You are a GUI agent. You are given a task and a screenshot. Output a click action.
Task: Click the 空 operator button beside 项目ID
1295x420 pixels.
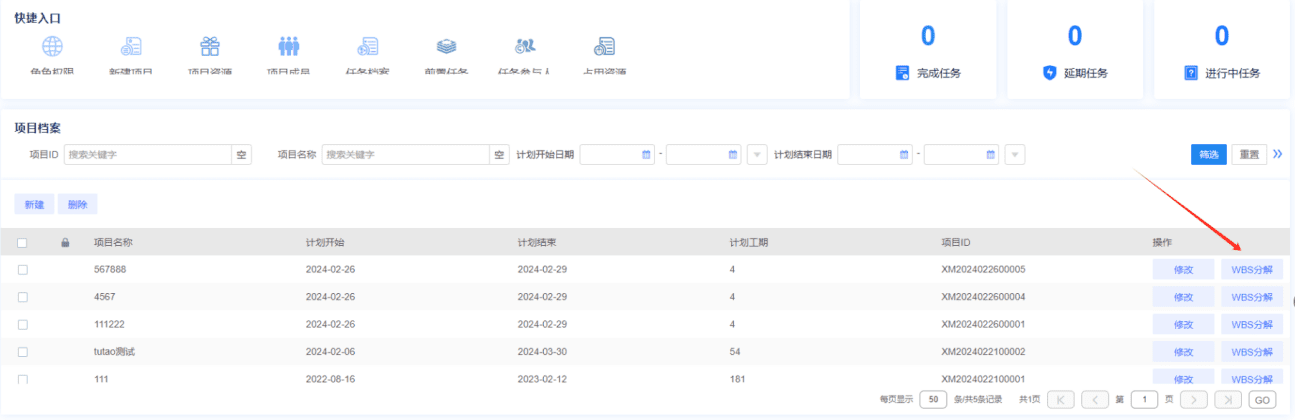point(242,155)
